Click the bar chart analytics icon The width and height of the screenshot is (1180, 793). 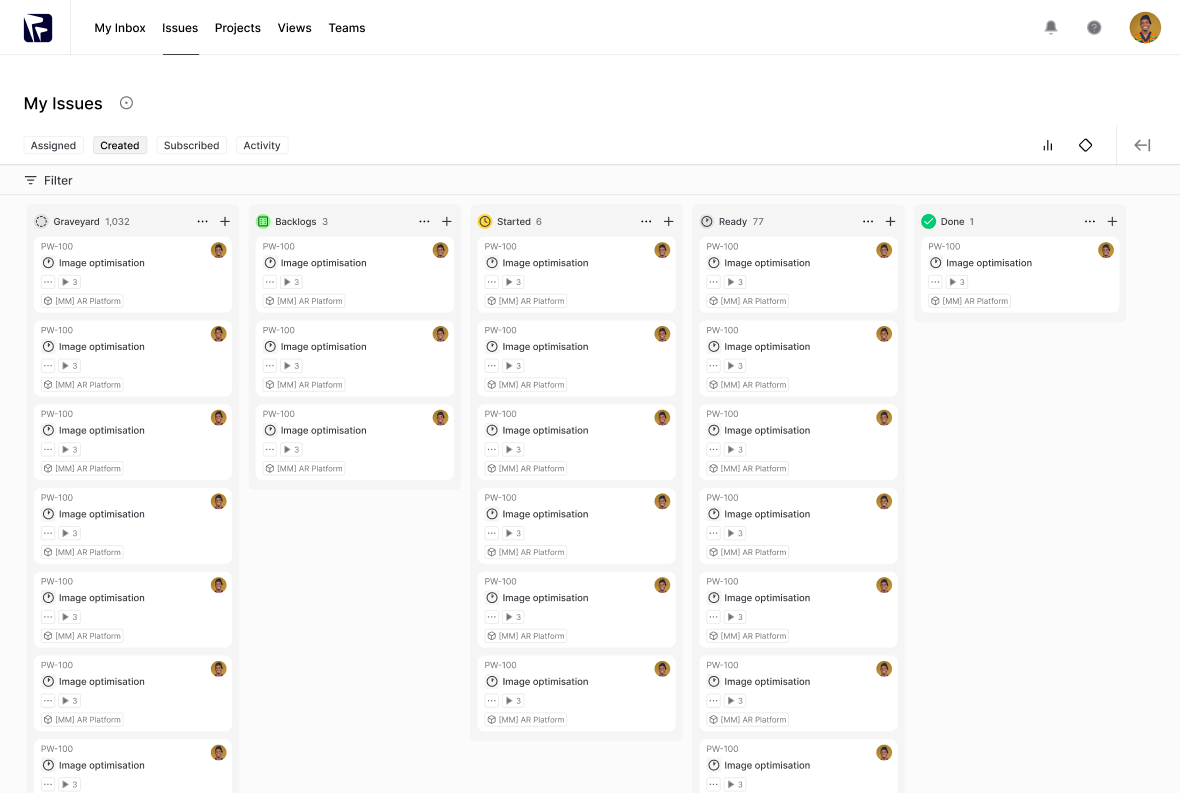tap(1048, 145)
